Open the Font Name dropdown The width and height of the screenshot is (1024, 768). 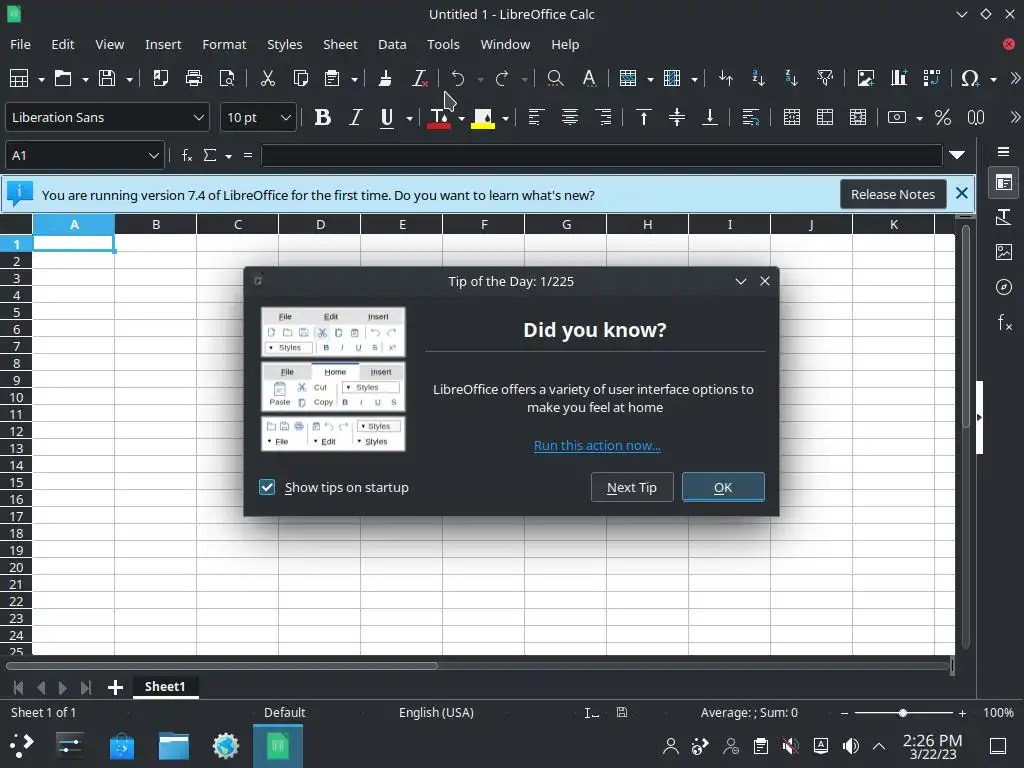coord(199,118)
